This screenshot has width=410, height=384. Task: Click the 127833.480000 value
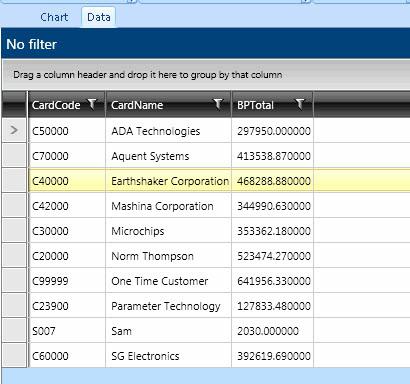tap(274, 306)
